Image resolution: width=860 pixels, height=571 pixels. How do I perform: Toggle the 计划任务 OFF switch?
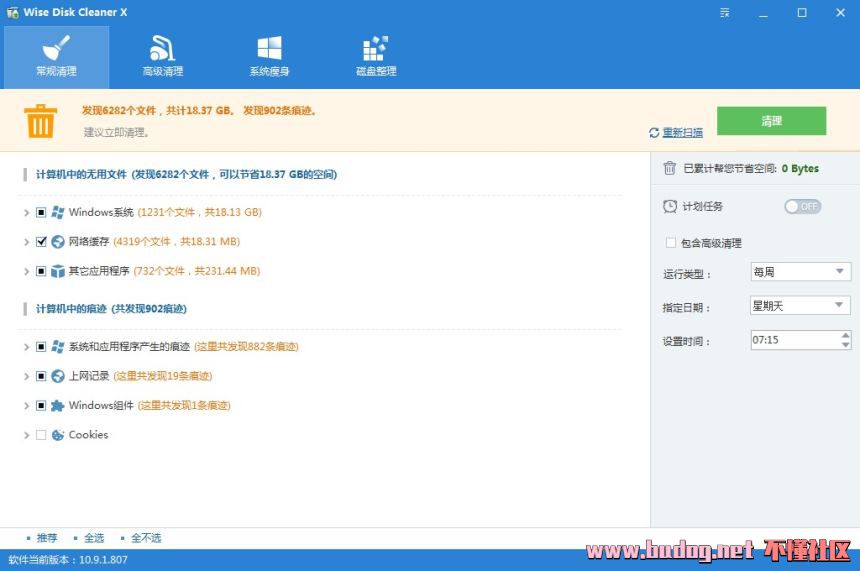[x=802, y=206]
